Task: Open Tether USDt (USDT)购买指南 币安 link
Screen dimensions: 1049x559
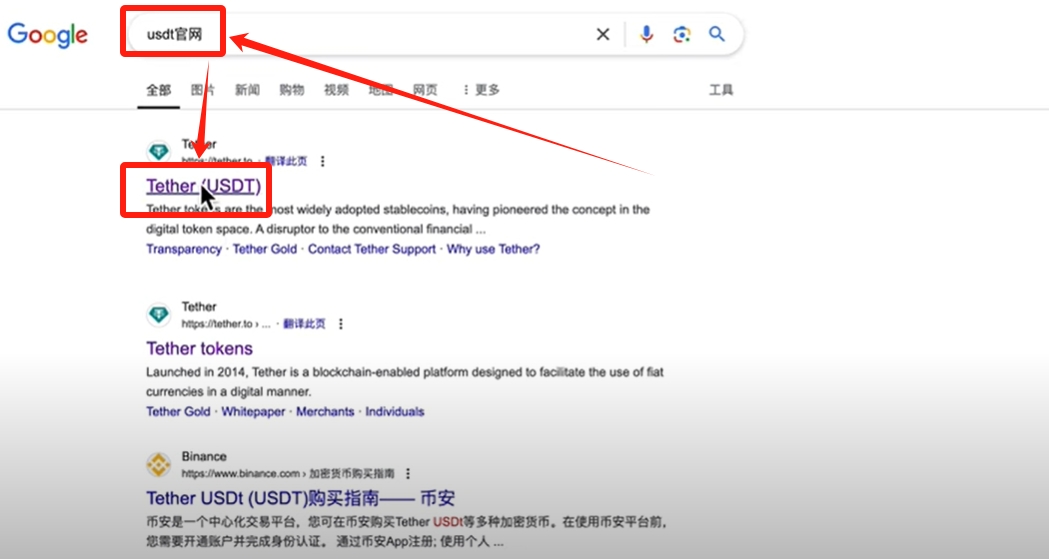Action: point(300,498)
